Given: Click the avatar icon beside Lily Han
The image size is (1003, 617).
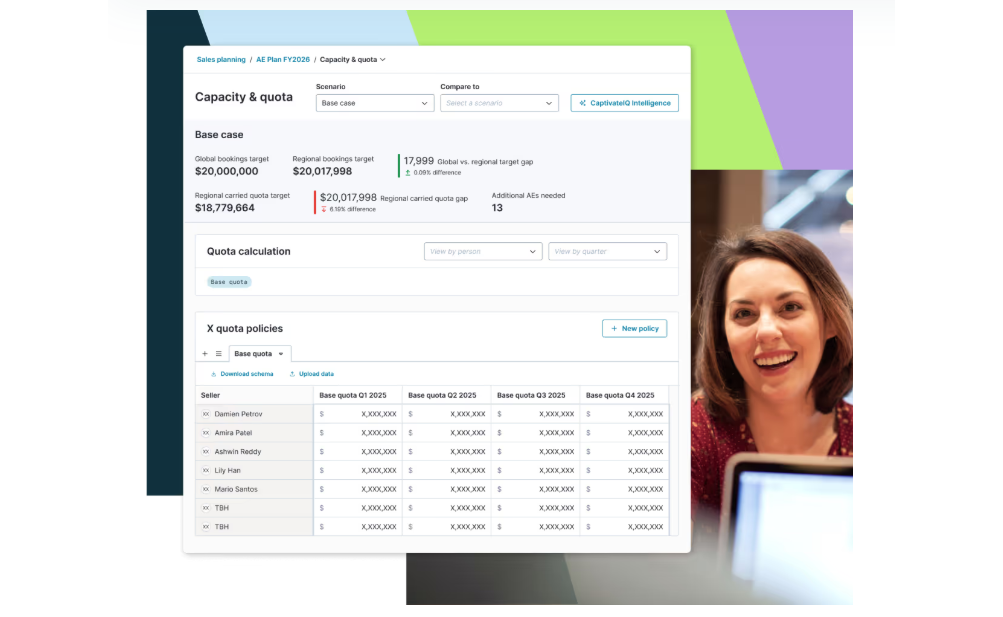Looking at the screenshot, I should tap(206, 471).
